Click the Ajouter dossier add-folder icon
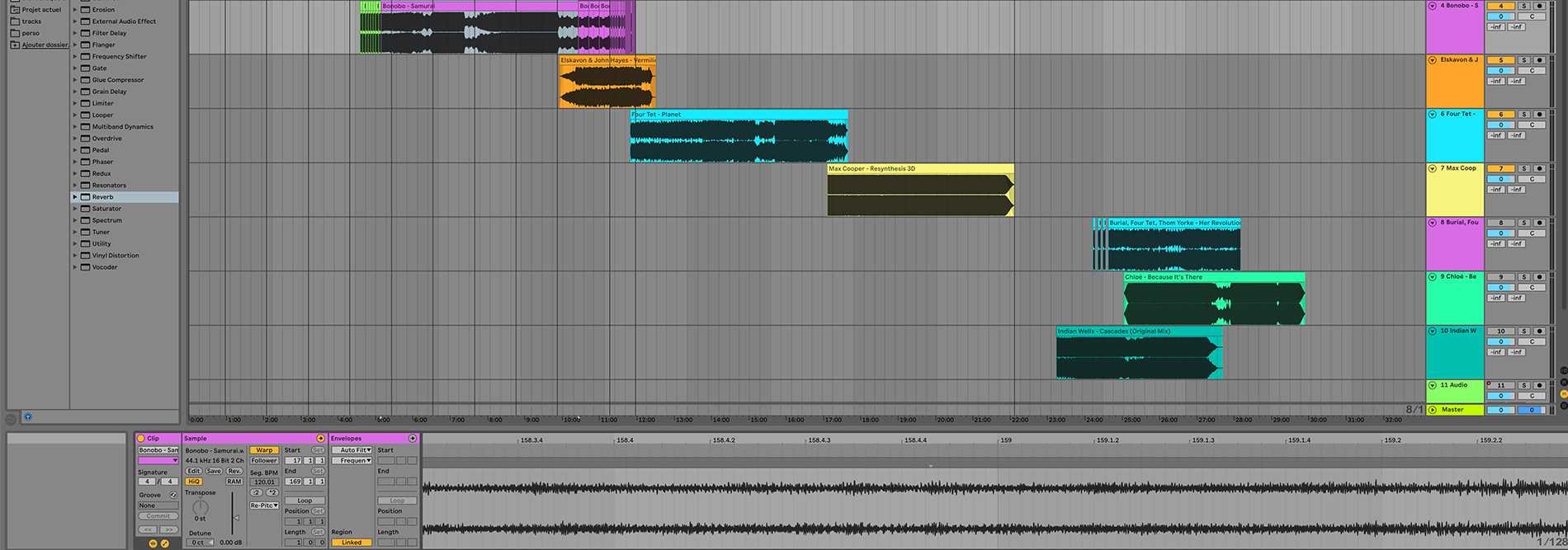Image resolution: width=1568 pixels, height=550 pixels. [15, 45]
